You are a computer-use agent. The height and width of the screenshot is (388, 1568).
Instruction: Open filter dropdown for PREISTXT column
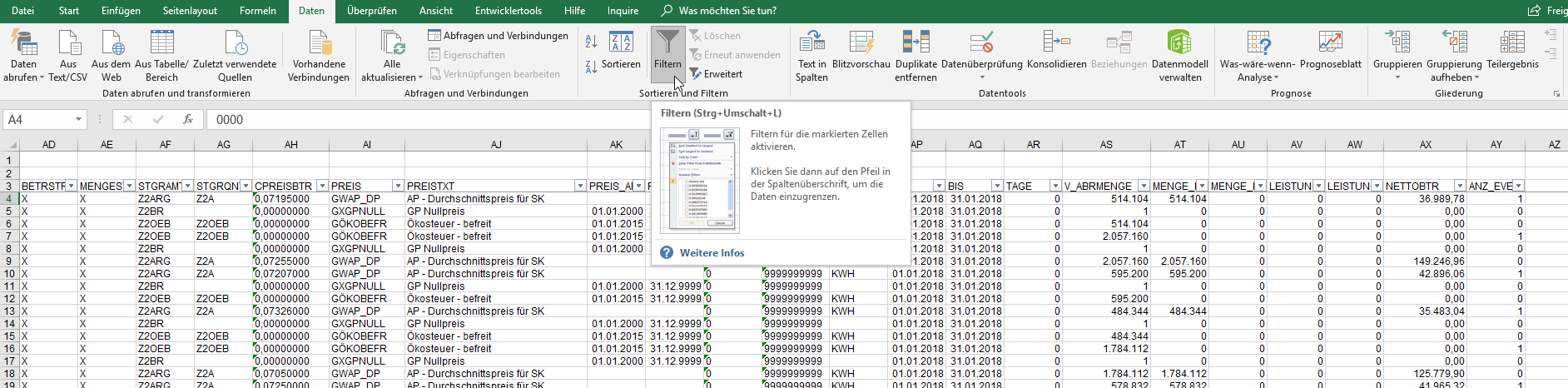[580, 186]
